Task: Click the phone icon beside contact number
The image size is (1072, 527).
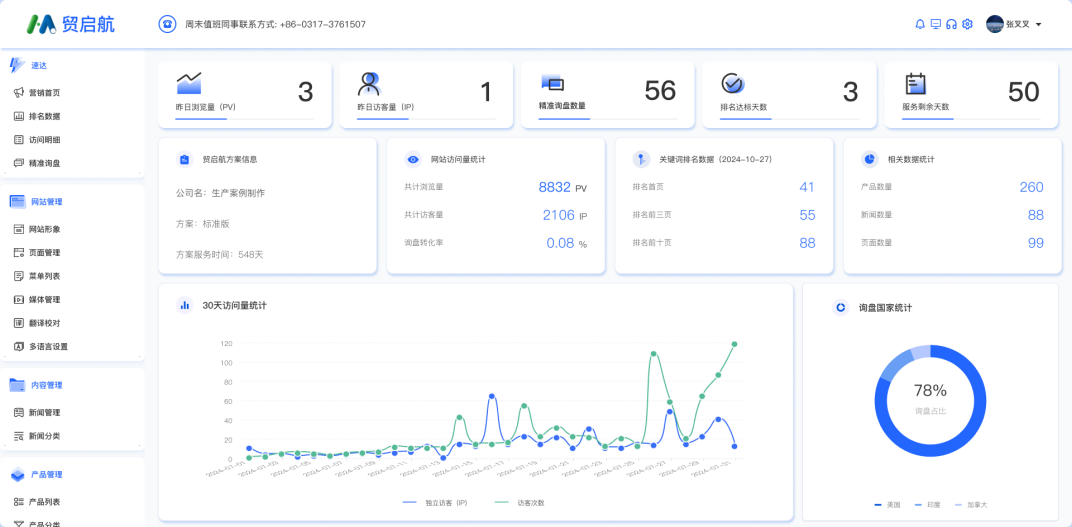Action: (167, 24)
